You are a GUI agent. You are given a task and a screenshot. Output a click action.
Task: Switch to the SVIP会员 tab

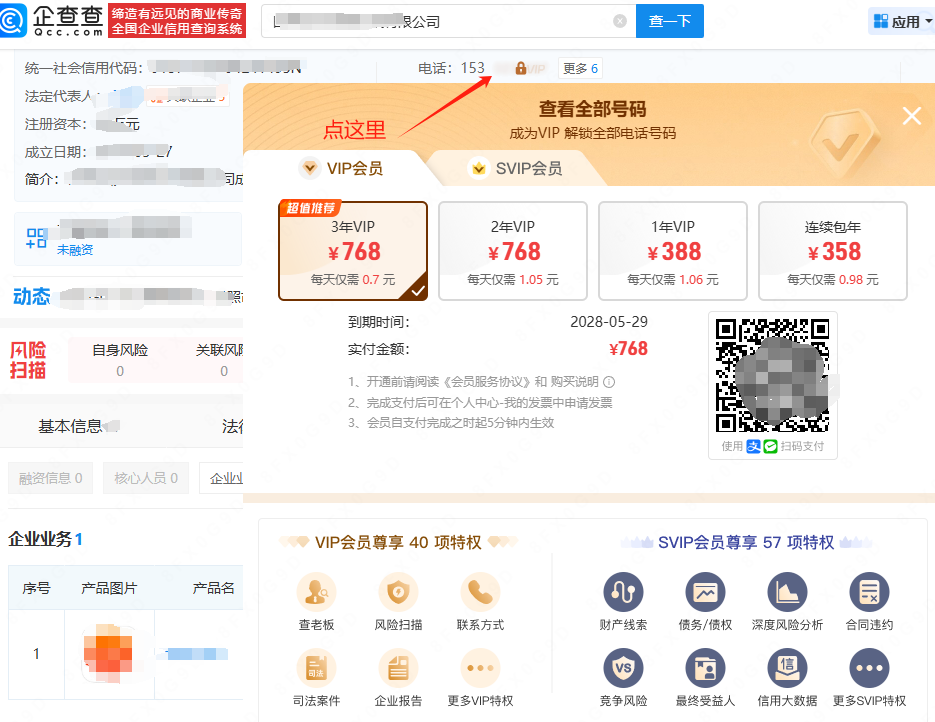click(515, 168)
